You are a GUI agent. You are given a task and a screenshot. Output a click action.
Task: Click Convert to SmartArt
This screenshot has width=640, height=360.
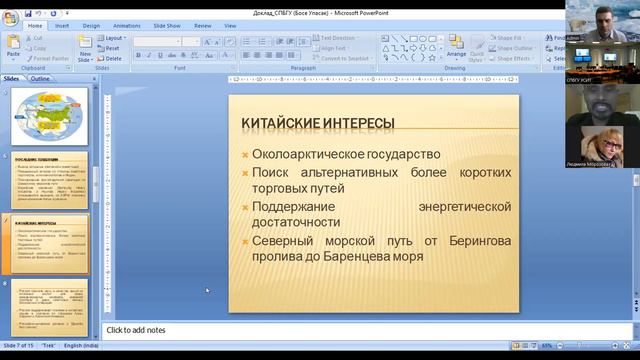pos(342,58)
